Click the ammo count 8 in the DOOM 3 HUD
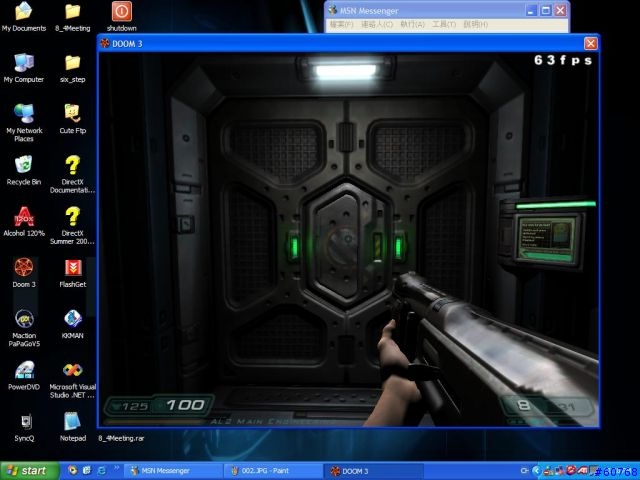The image size is (640, 480). click(x=523, y=405)
